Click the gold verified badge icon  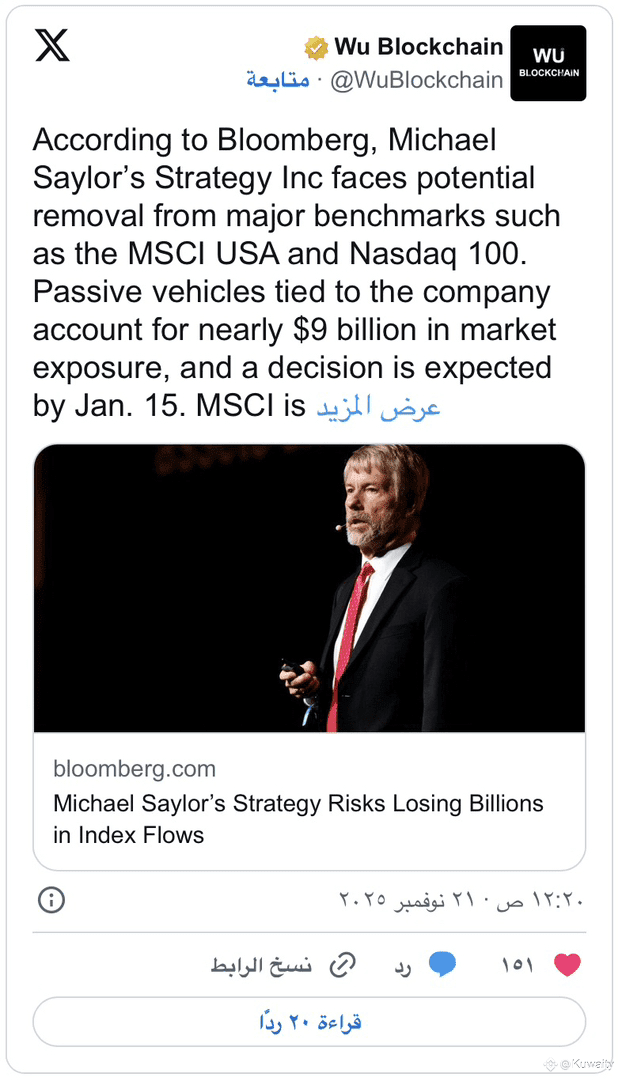[x=316, y=47]
